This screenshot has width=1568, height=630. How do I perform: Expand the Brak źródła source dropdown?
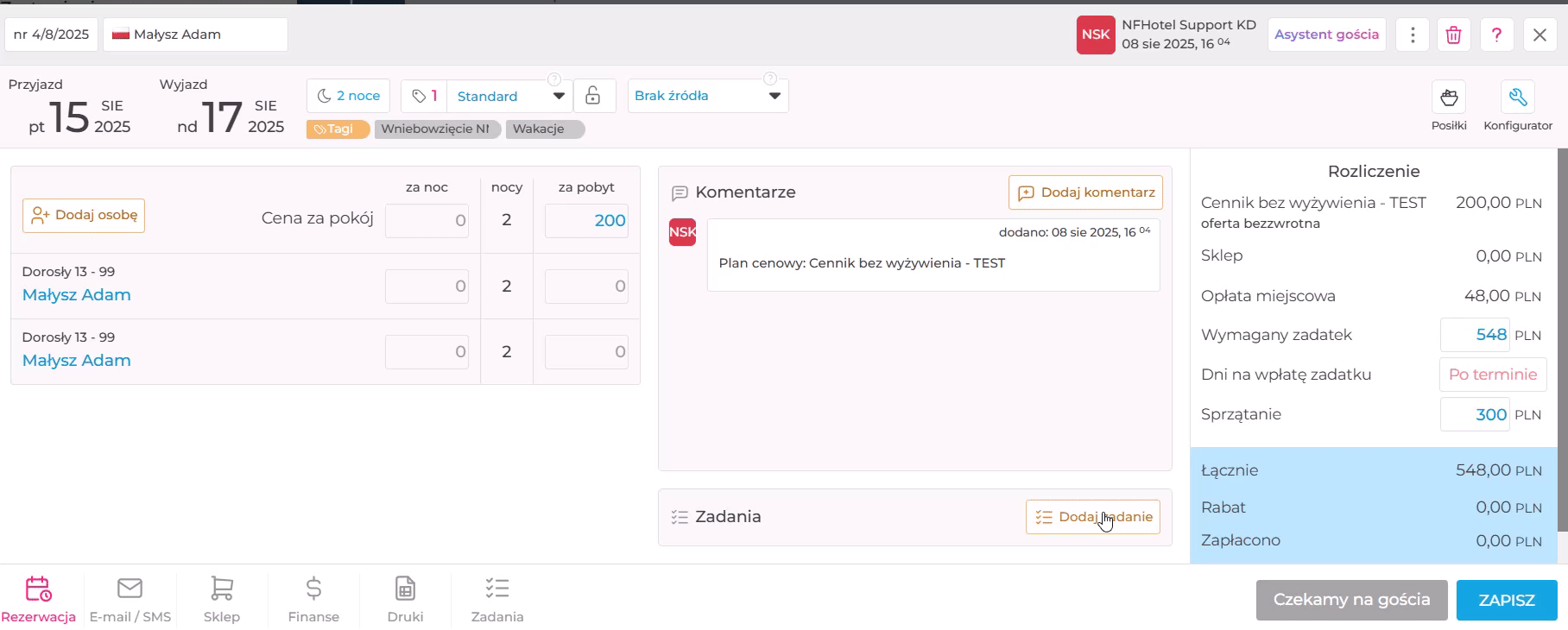click(708, 96)
